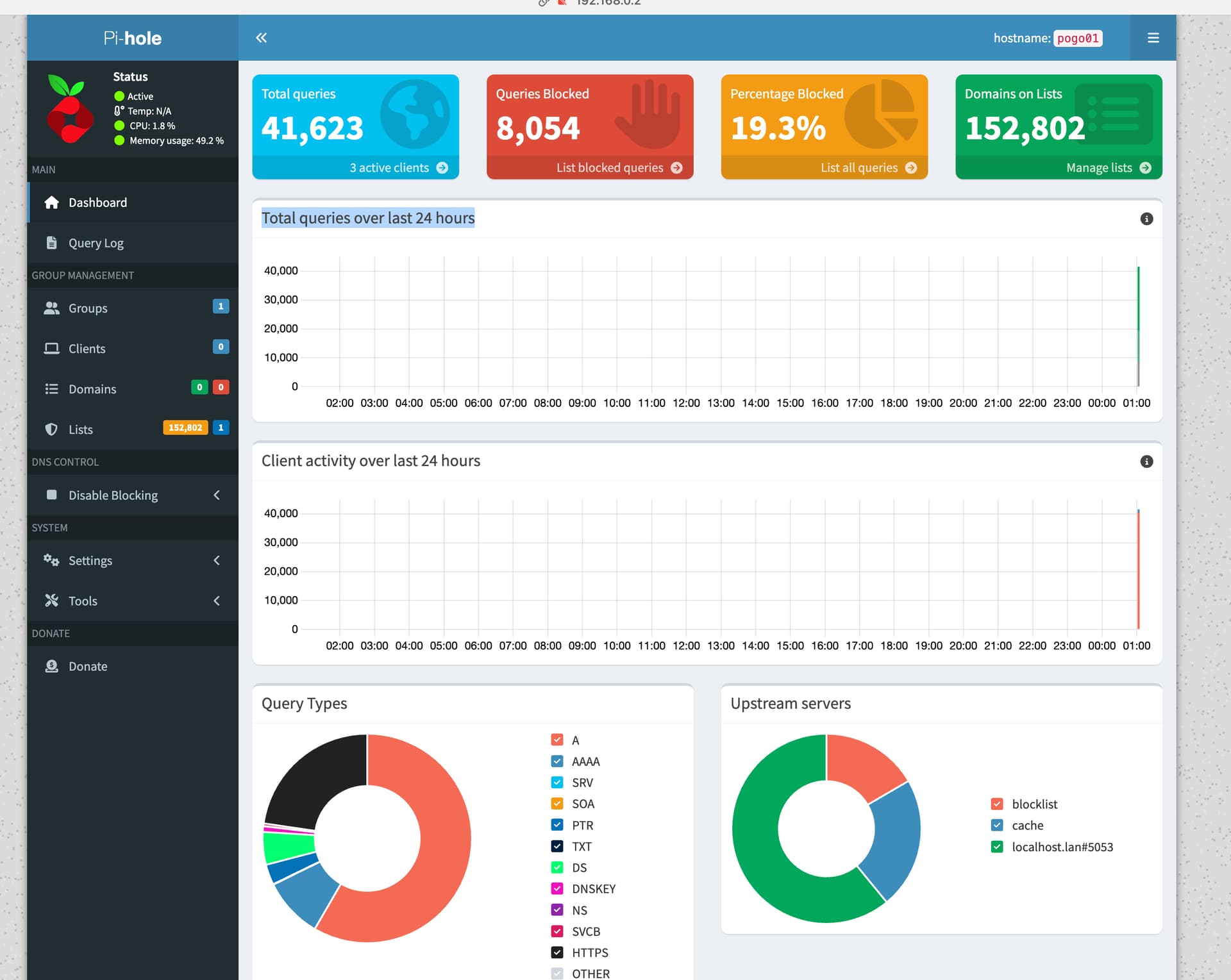This screenshot has width=1231, height=980.
Task: Open the hamburger menu at top right
Action: coord(1153,38)
